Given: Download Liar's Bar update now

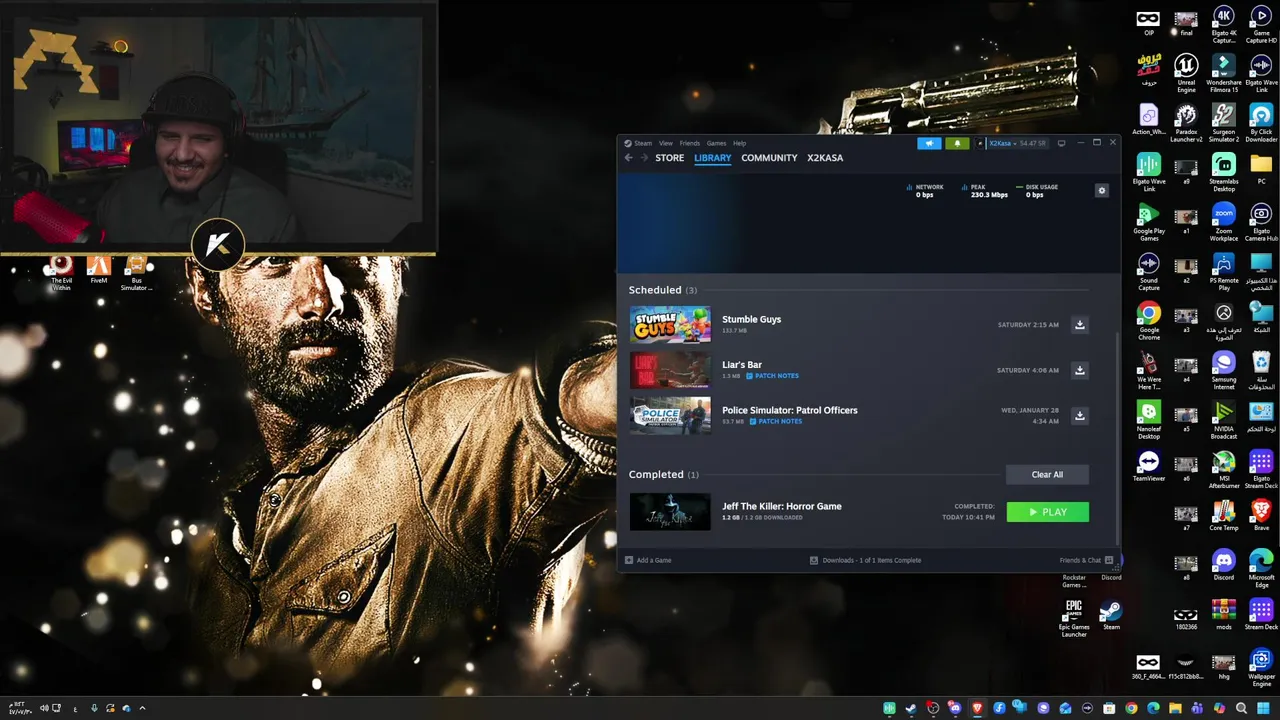Looking at the screenshot, I should point(1079,370).
